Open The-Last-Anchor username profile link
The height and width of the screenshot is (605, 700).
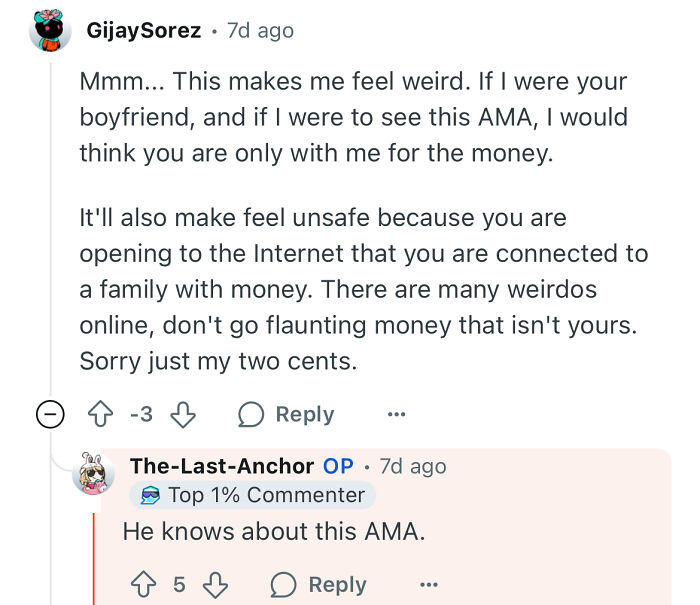pos(222,466)
